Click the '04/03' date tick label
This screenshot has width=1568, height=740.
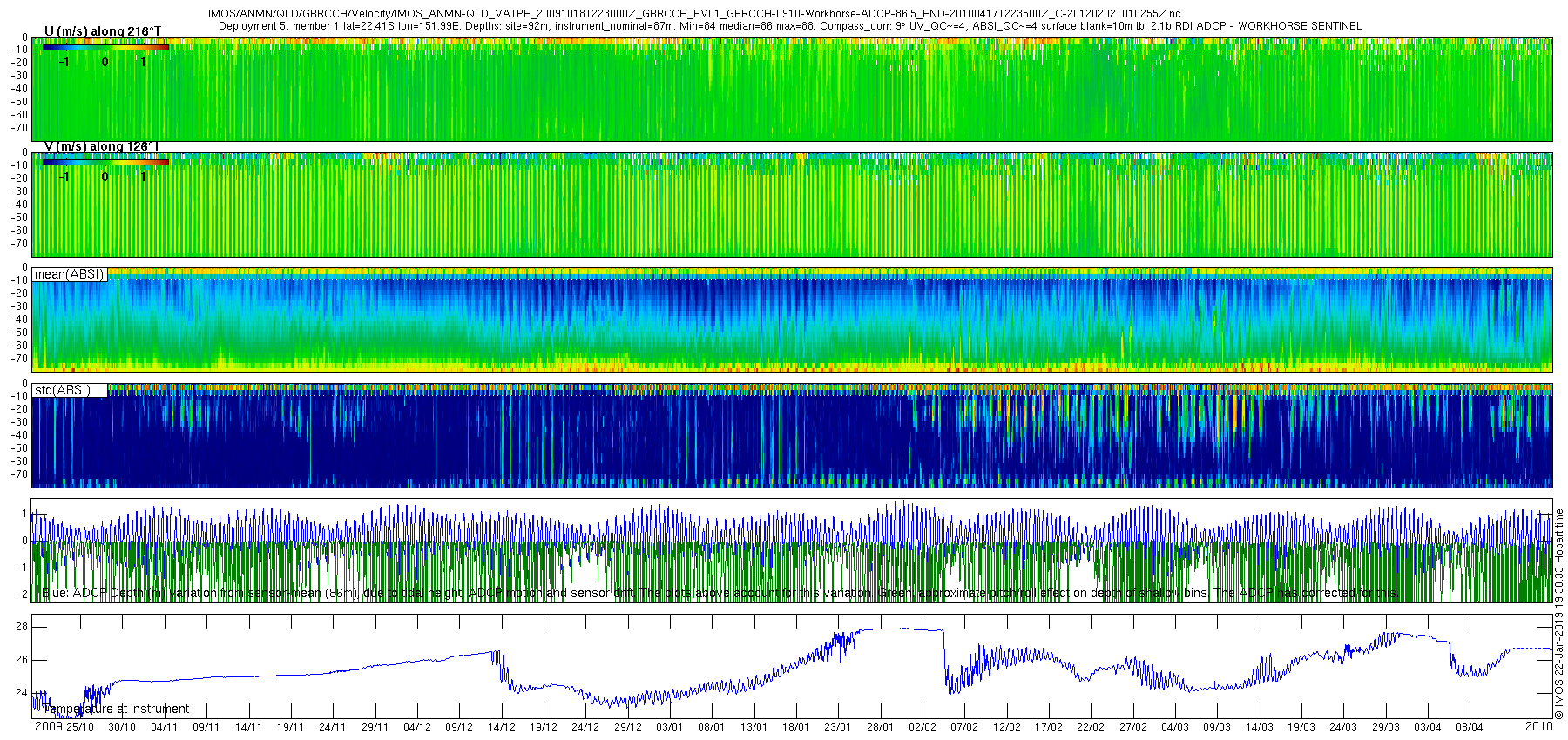1175,728
